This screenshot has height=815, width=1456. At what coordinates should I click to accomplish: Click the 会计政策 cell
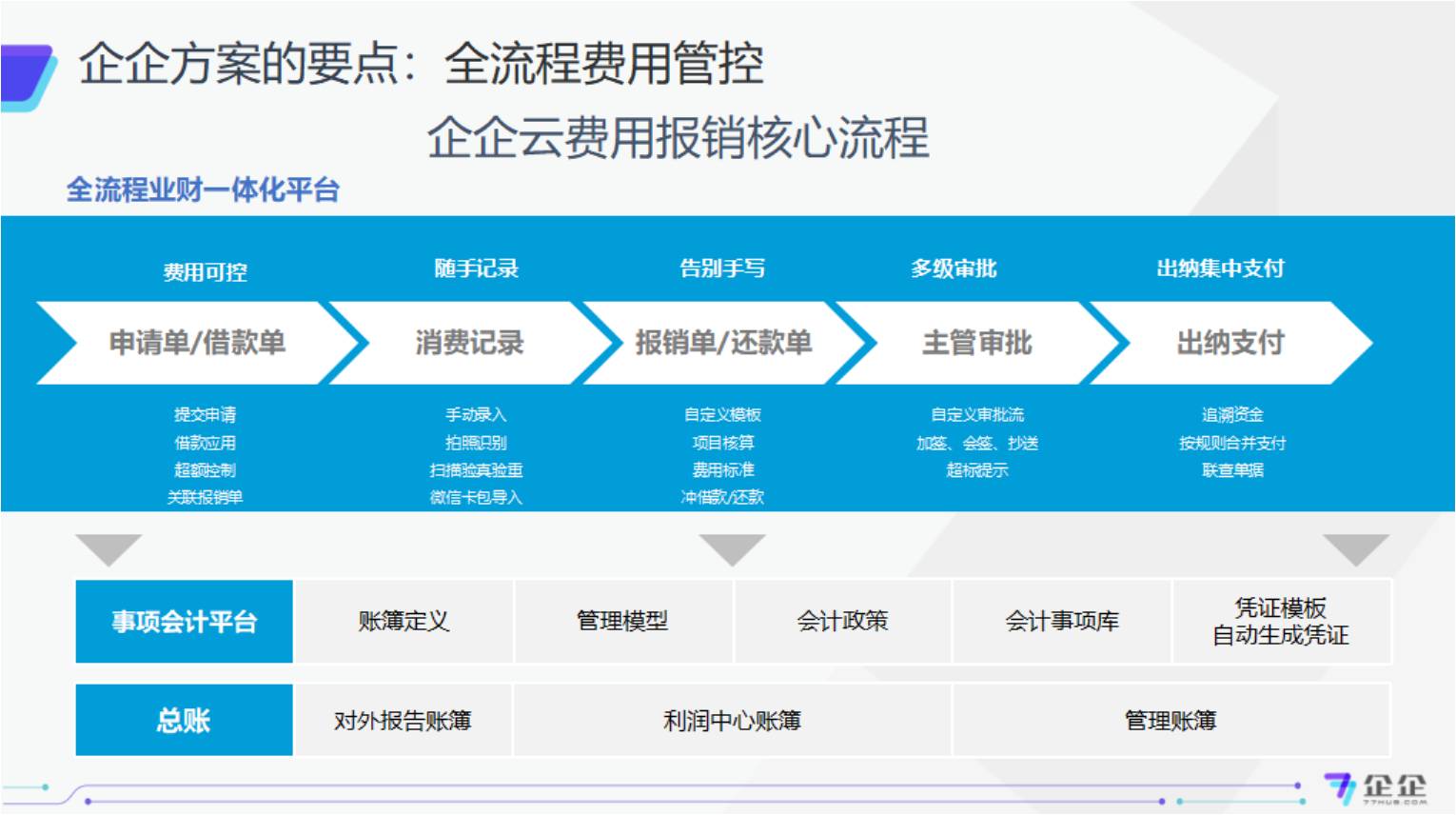(x=842, y=622)
